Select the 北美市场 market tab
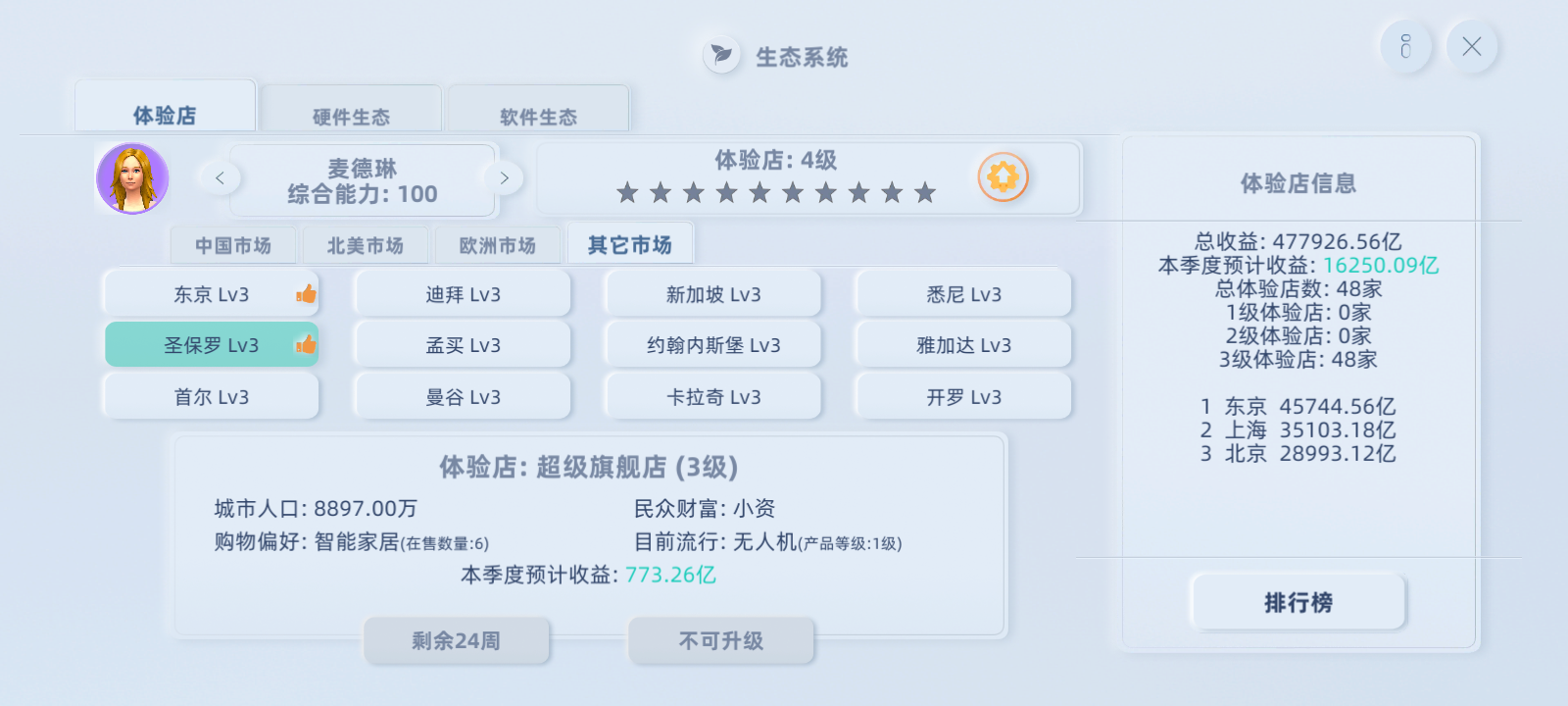 366,245
